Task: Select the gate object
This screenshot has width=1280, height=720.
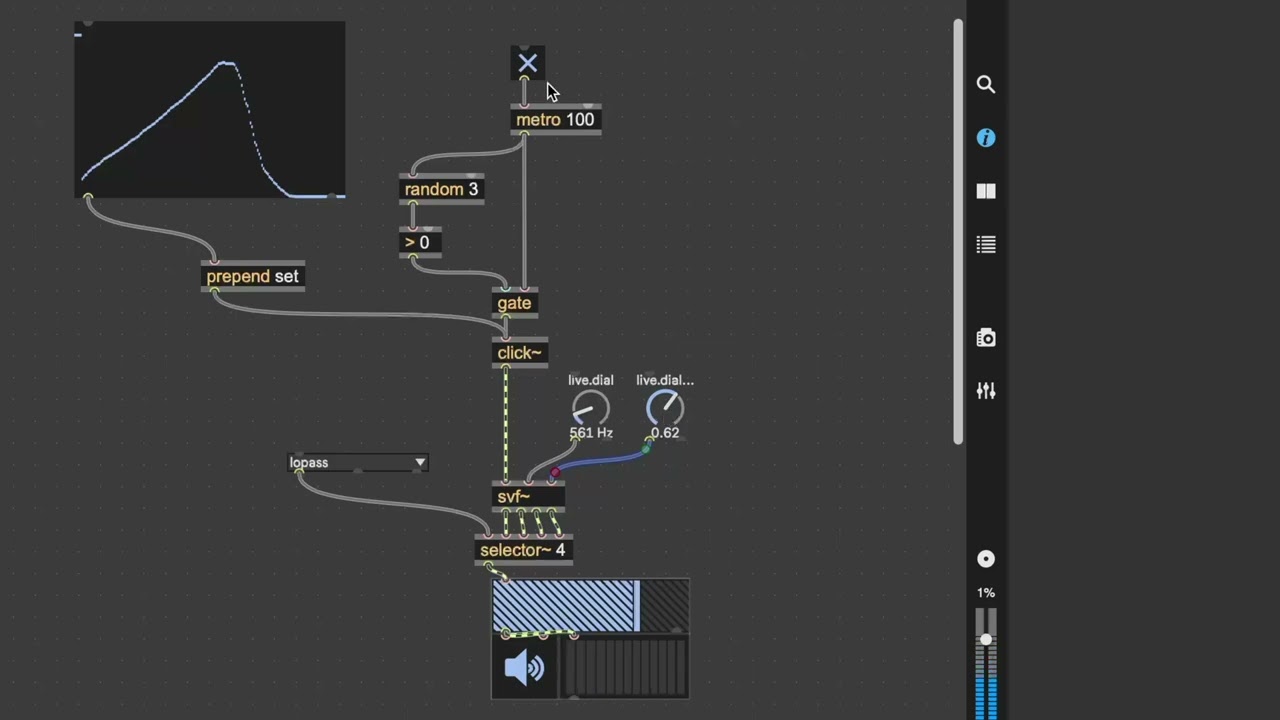Action: click(514, 303)
